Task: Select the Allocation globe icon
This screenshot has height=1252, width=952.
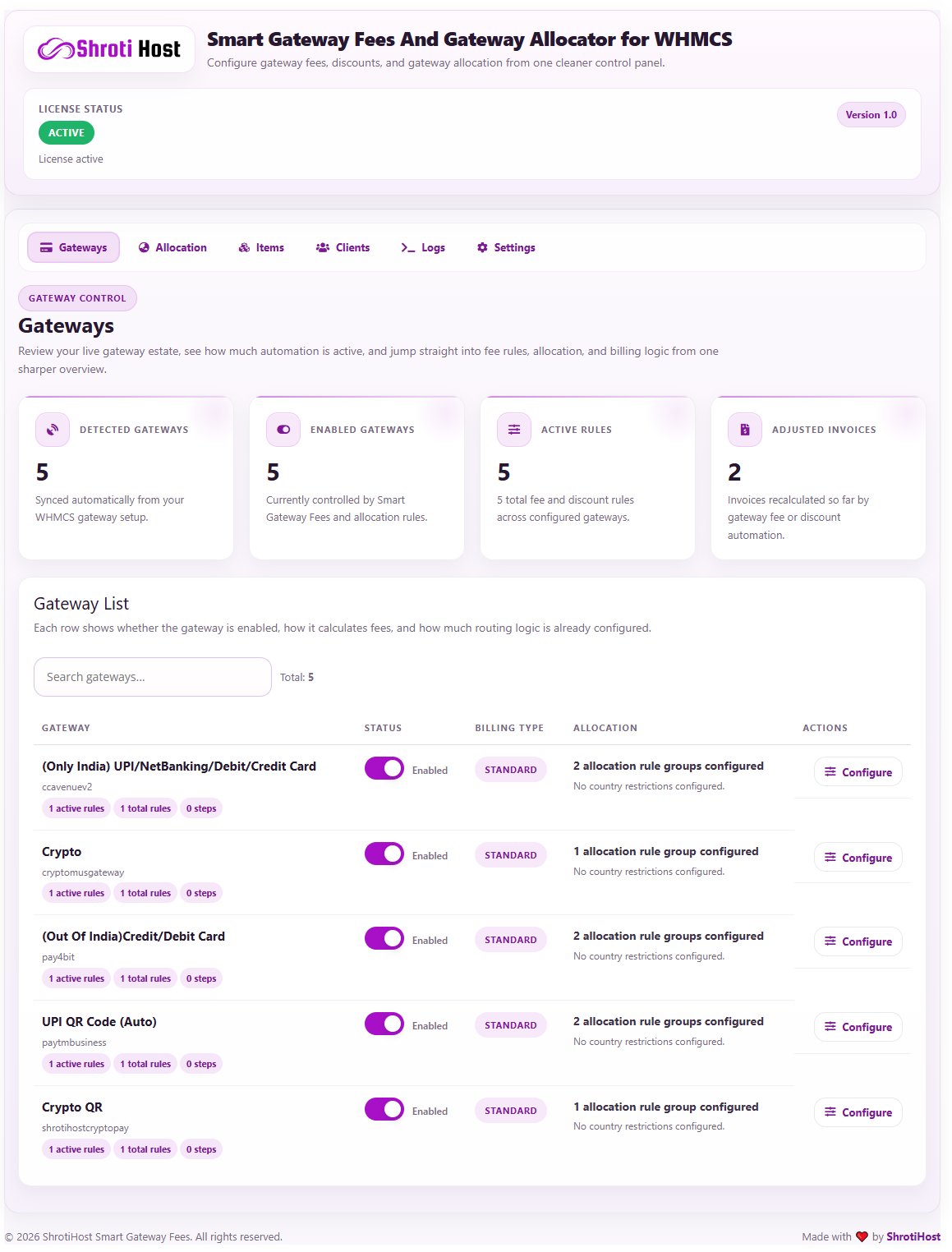Action: click(143, 247)
